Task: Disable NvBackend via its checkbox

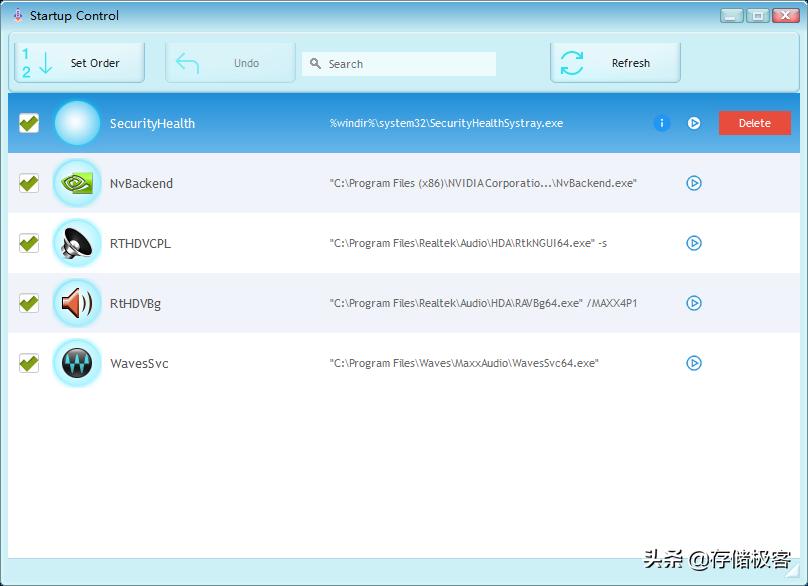Action: (29, 183)
